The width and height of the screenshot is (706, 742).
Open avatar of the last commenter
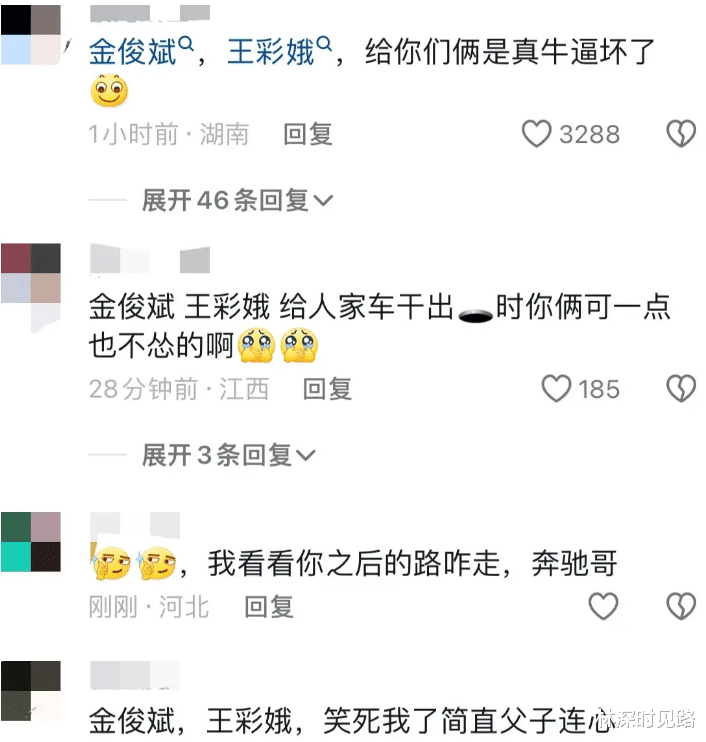coord(31,691)
